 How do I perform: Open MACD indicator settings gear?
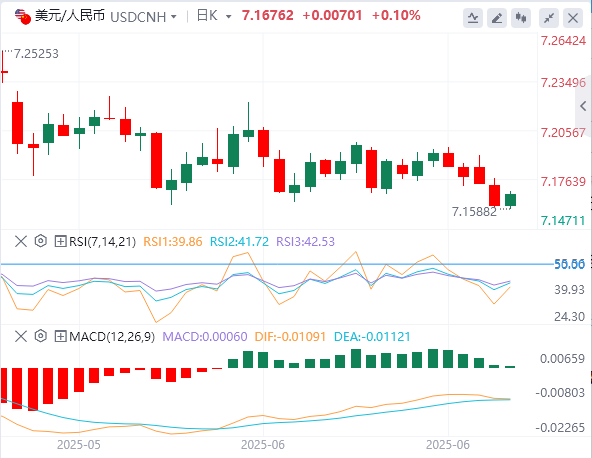[x=40, y=336]
